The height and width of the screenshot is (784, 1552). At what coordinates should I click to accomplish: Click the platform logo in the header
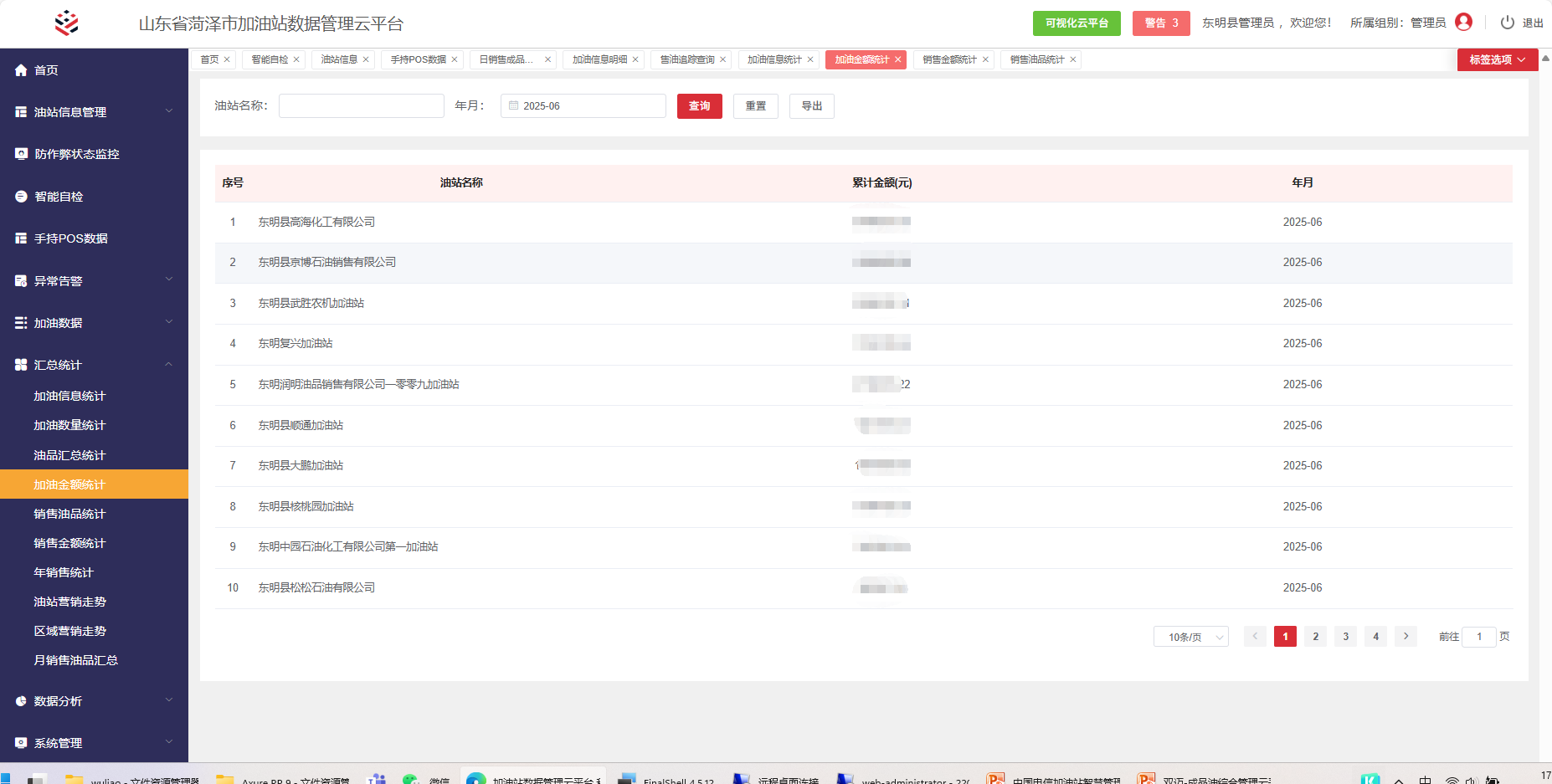click(x=67, y=23)
